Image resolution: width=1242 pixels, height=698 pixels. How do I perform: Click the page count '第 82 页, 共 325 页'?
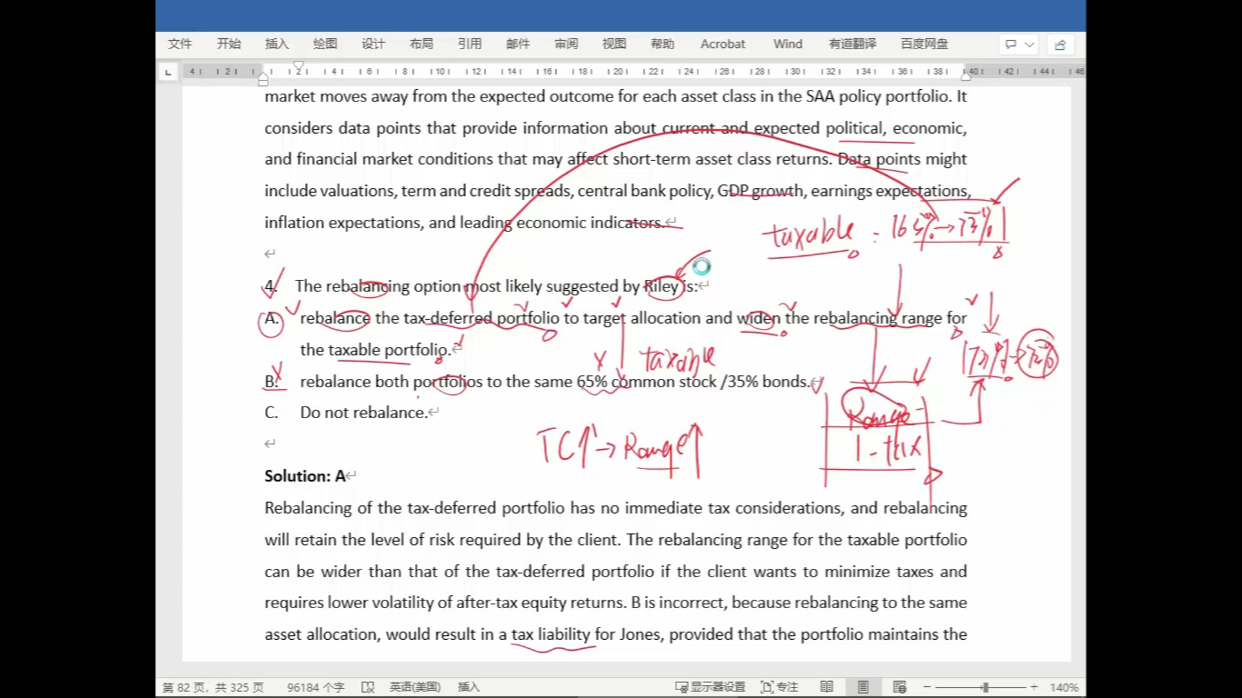point(213,687)
